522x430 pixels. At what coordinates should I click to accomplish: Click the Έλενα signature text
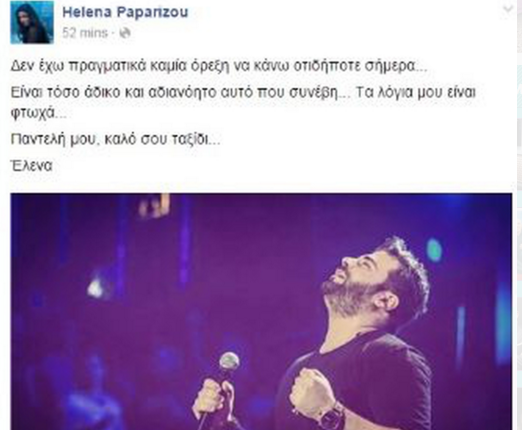(x=31, y=165)
